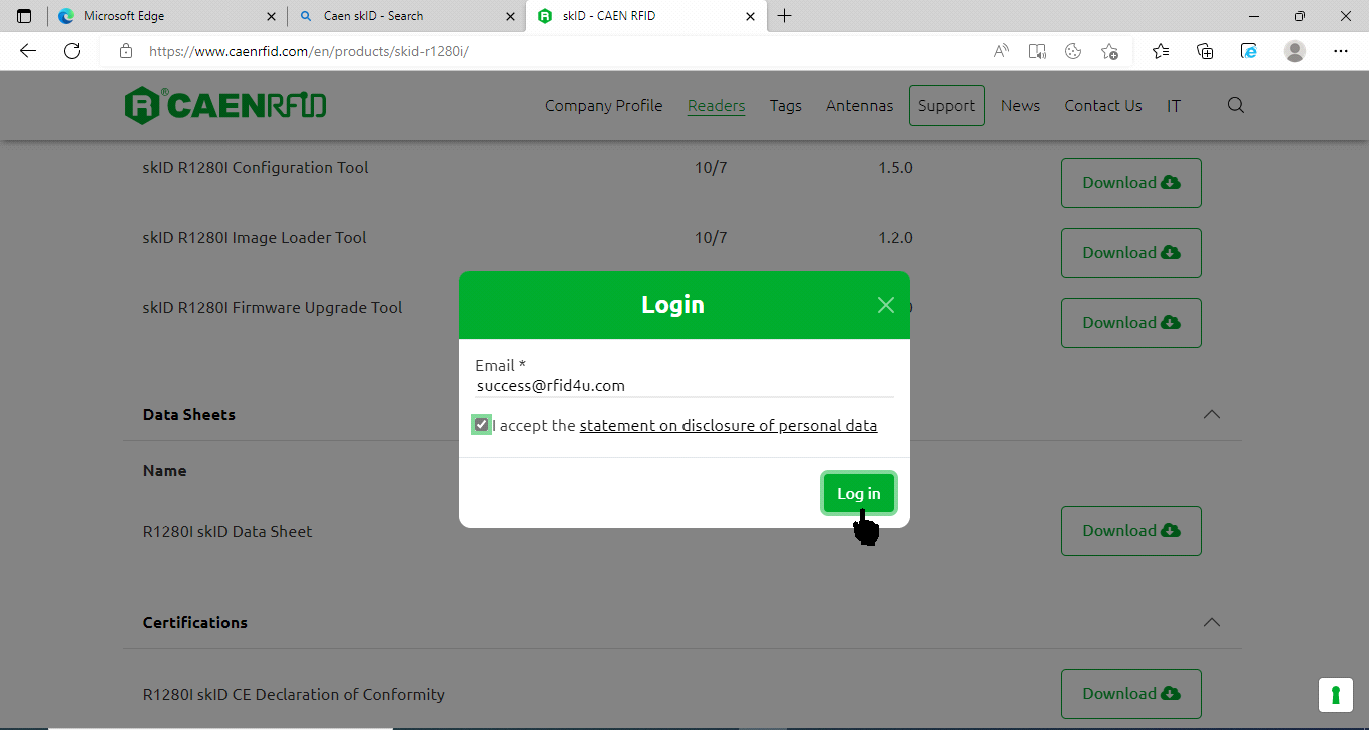Image resolution: width=1369 pixels, height=730 pixels.
Task: Click the CAEN RFID logo
Action: coord(225,106)
